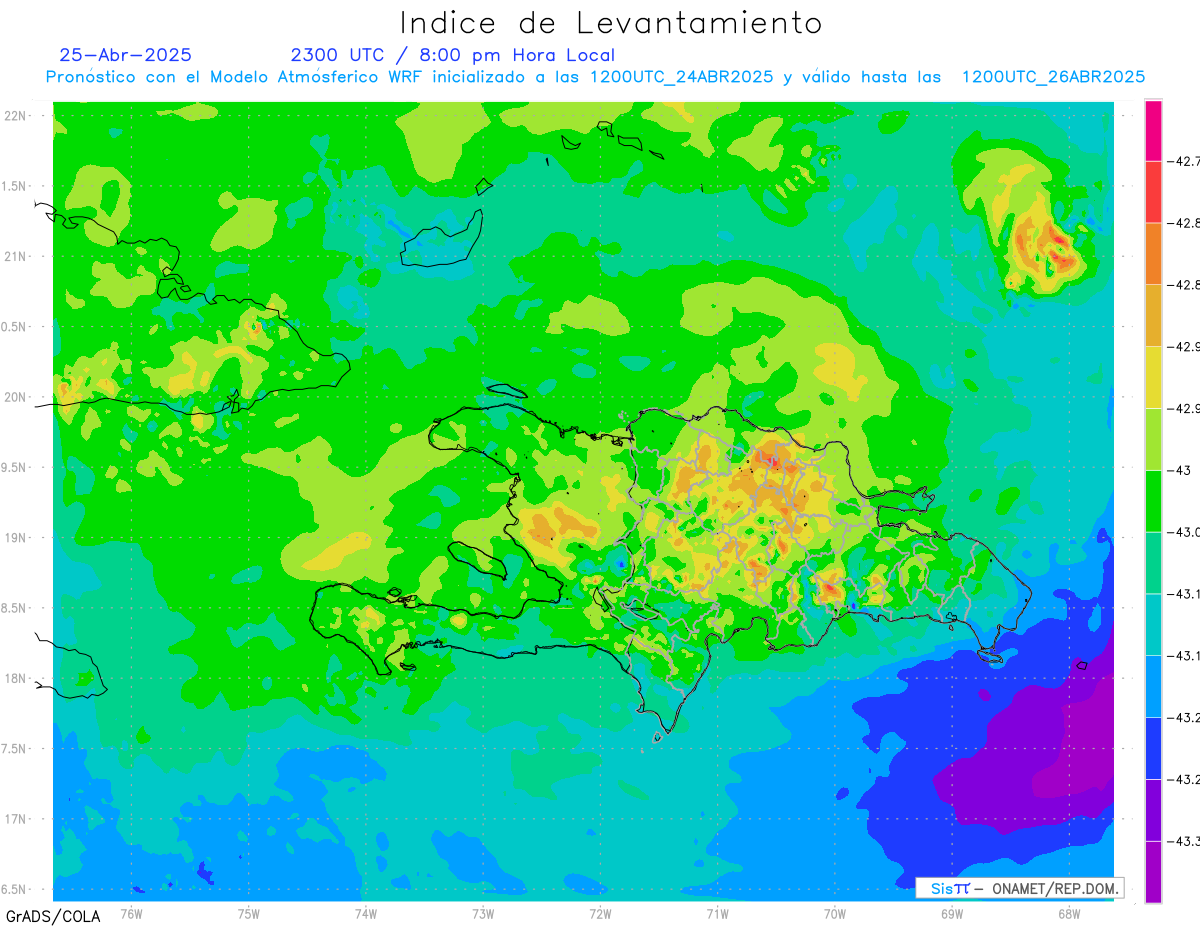This screenshot has width=1200, height=927.
Task: Click the '74W' longitude label
Action: 366,914
